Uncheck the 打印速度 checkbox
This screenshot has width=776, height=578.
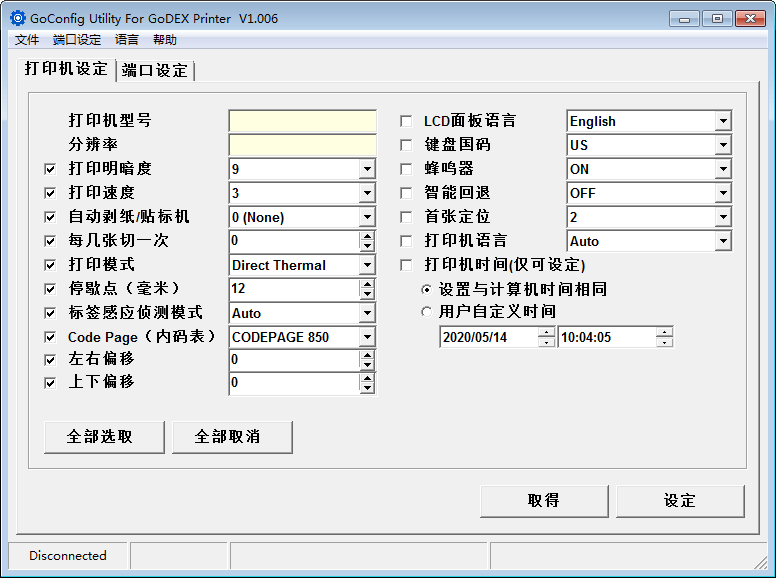(x=50, y=193)
